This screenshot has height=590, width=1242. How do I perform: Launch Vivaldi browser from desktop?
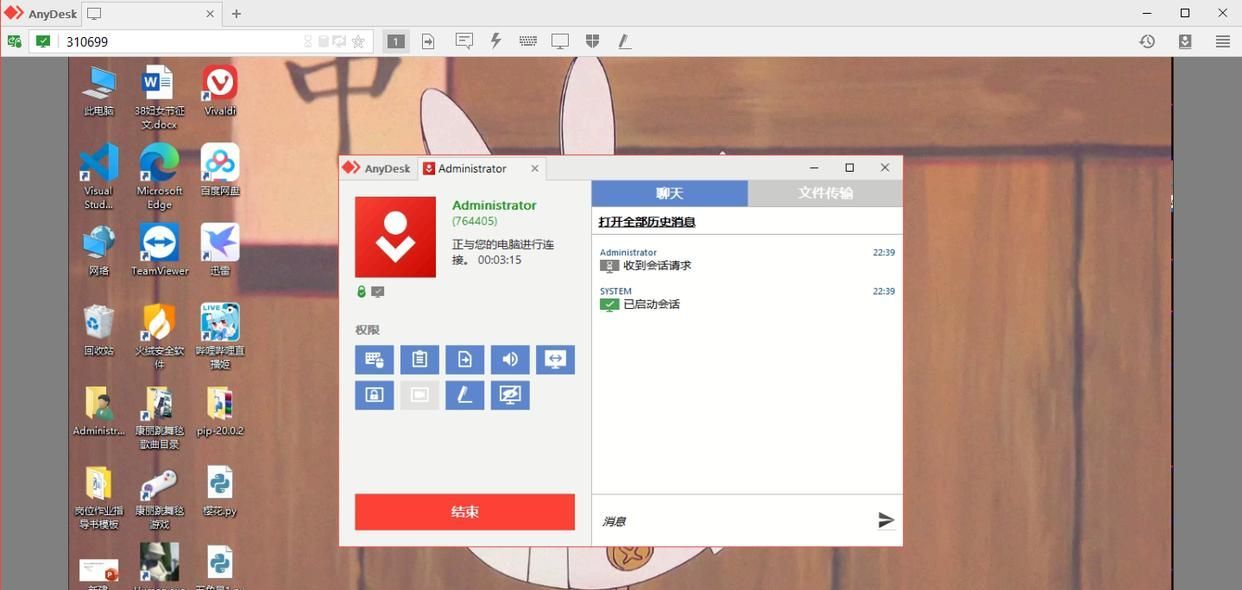pos(220,91)
